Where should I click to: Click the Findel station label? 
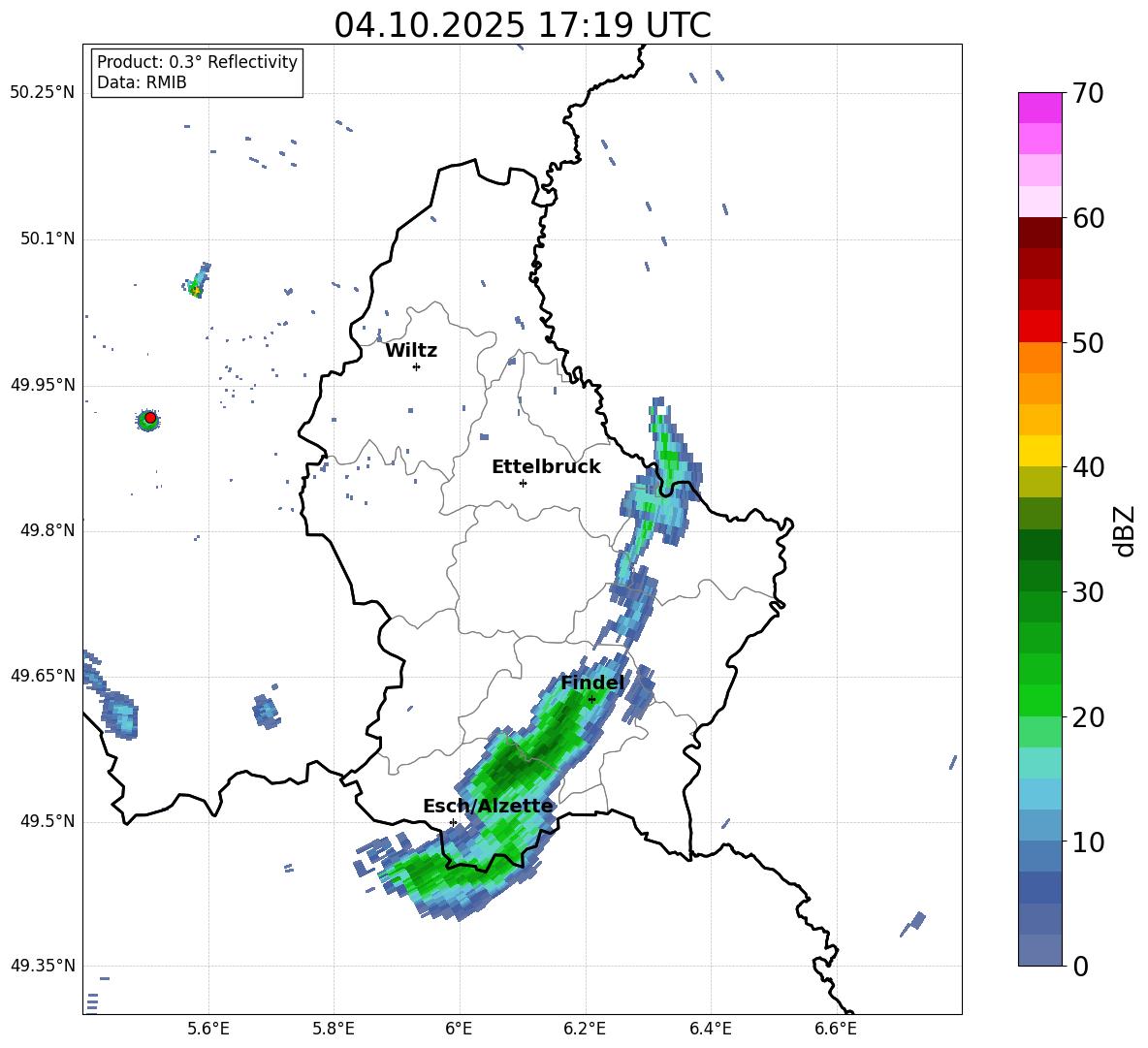(591, 683)
